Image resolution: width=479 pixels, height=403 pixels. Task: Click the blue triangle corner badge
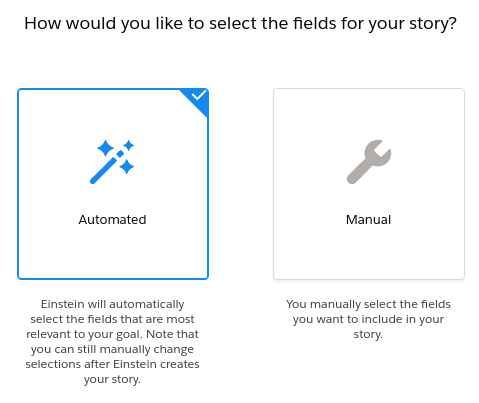coord(198,100)
